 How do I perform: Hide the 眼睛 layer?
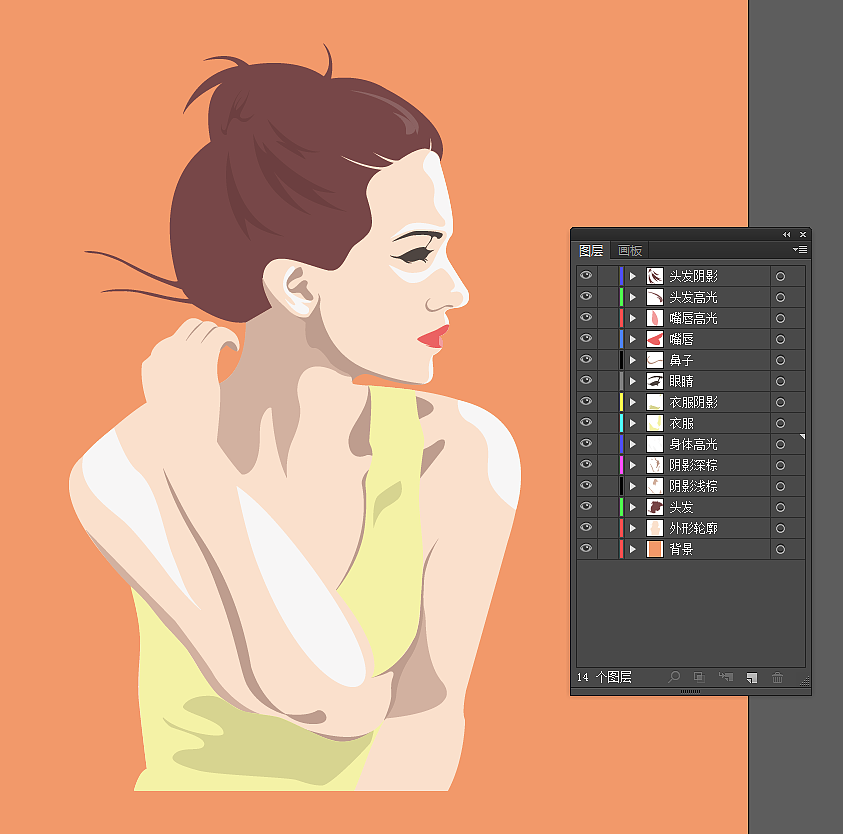click(x=586, y=380)
